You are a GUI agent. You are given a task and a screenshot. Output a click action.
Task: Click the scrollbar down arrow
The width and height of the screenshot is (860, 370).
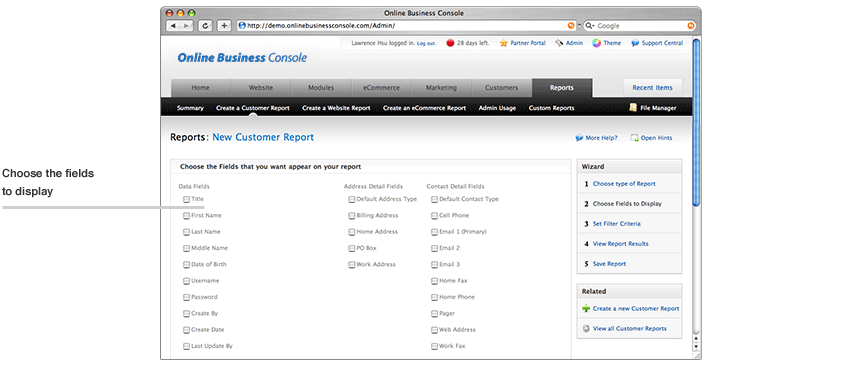click(x=696, y=346)
